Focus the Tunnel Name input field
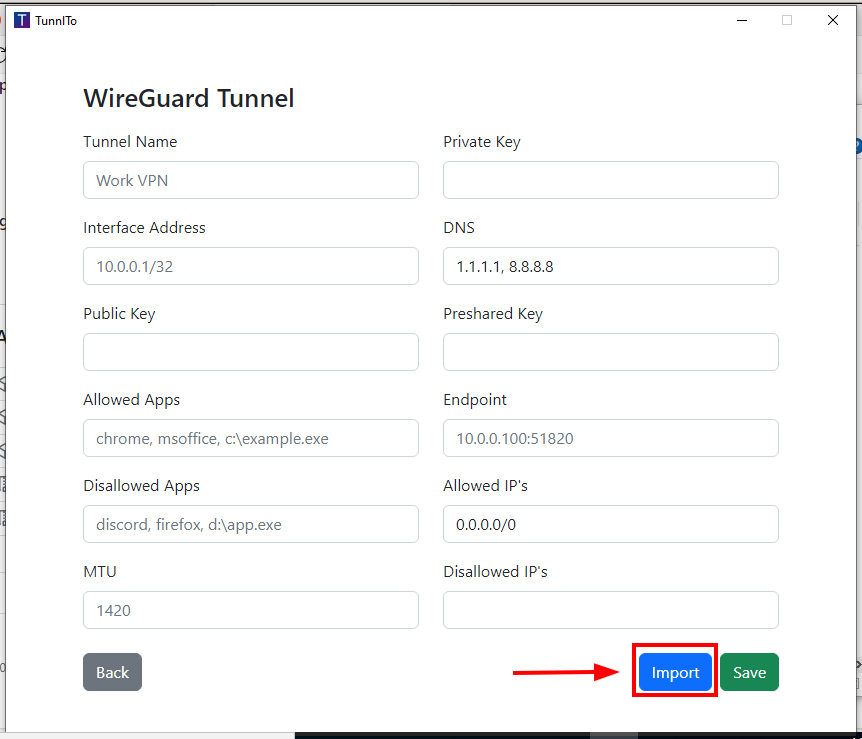This screenshot has width=862, height=739. 250,180
